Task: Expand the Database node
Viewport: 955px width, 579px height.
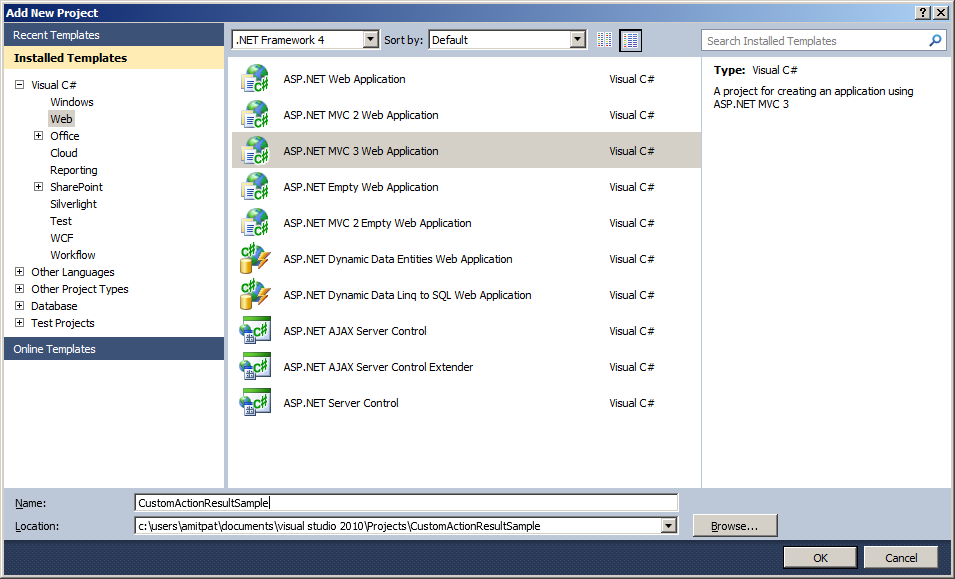Action: 19,306
